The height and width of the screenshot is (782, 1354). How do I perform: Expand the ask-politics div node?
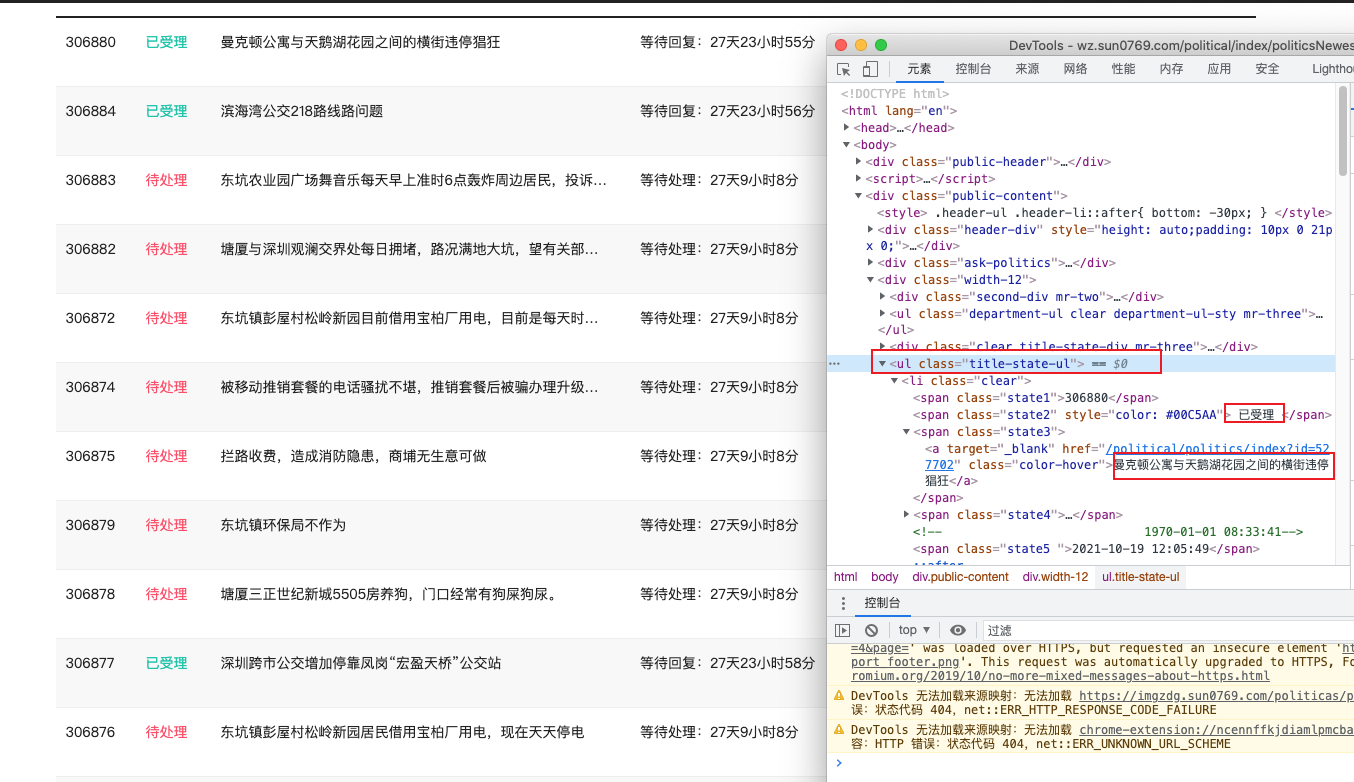pos(871,263)
